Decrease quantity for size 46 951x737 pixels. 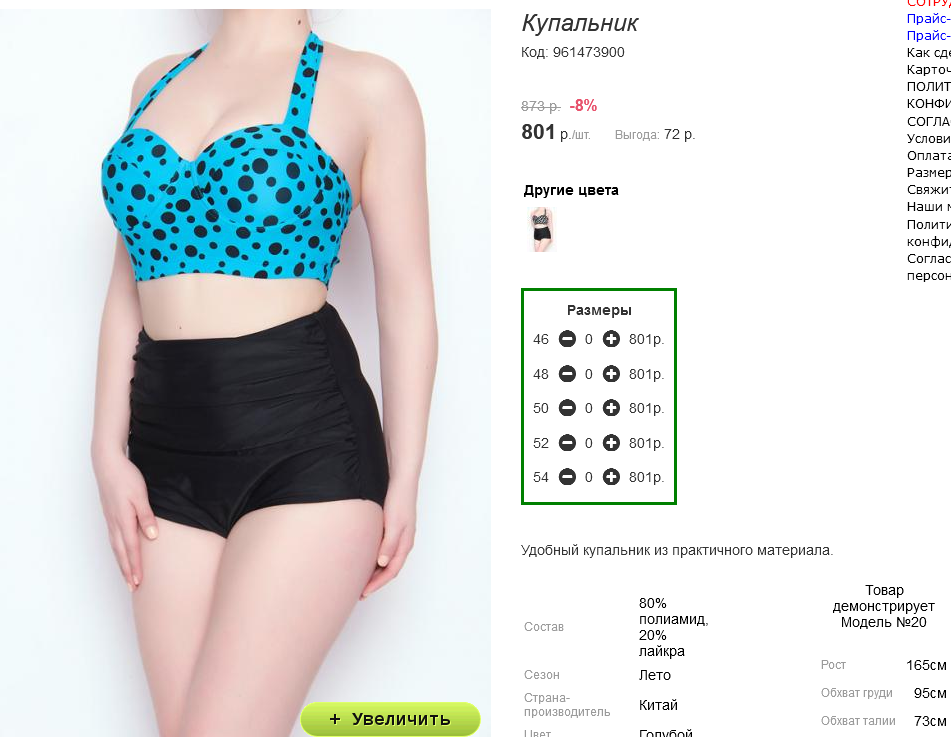567,339
